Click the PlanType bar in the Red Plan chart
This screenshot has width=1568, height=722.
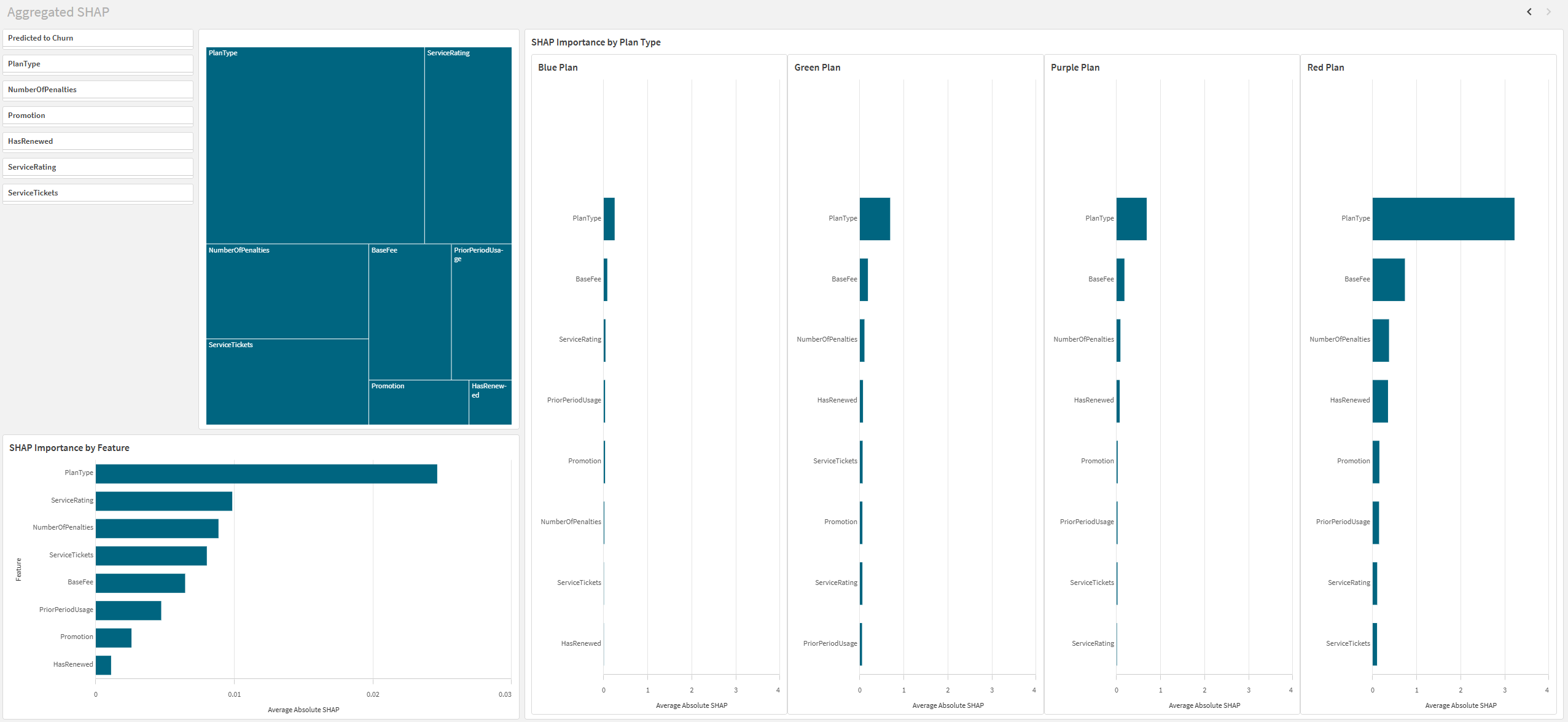coord(1442,219)
